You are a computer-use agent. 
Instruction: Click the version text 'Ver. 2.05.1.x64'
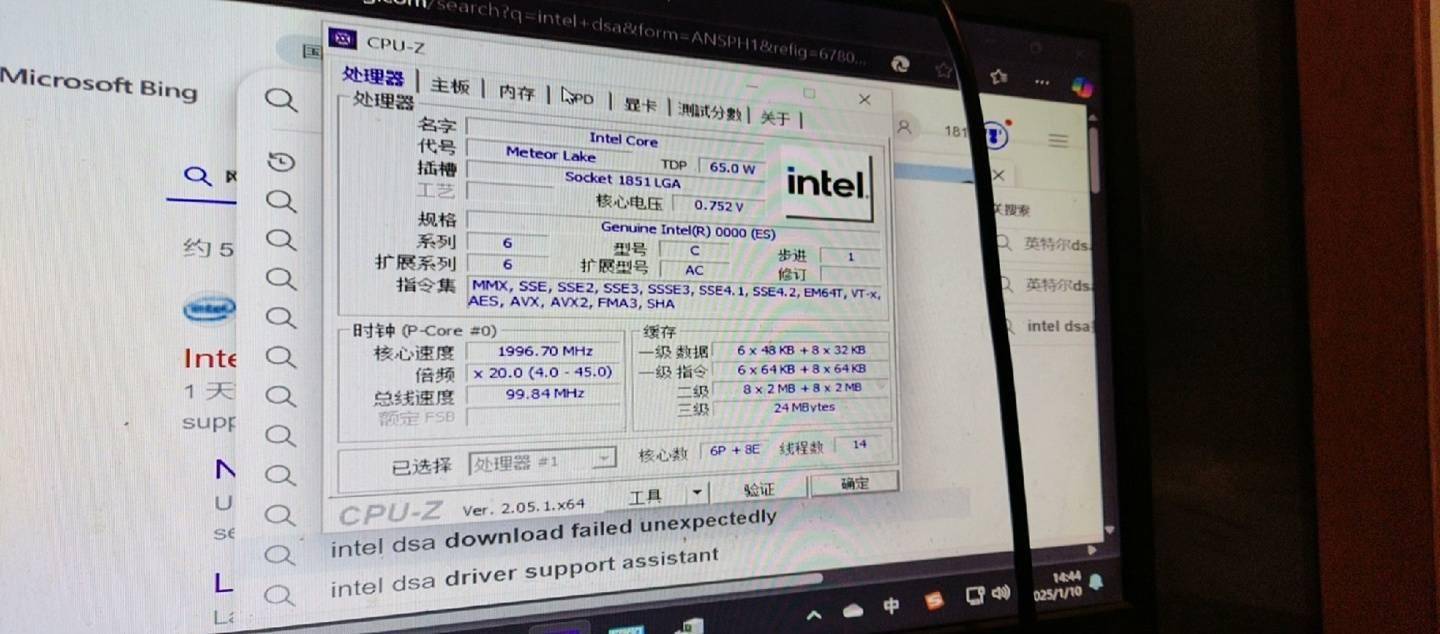click(x=523, y=507)
